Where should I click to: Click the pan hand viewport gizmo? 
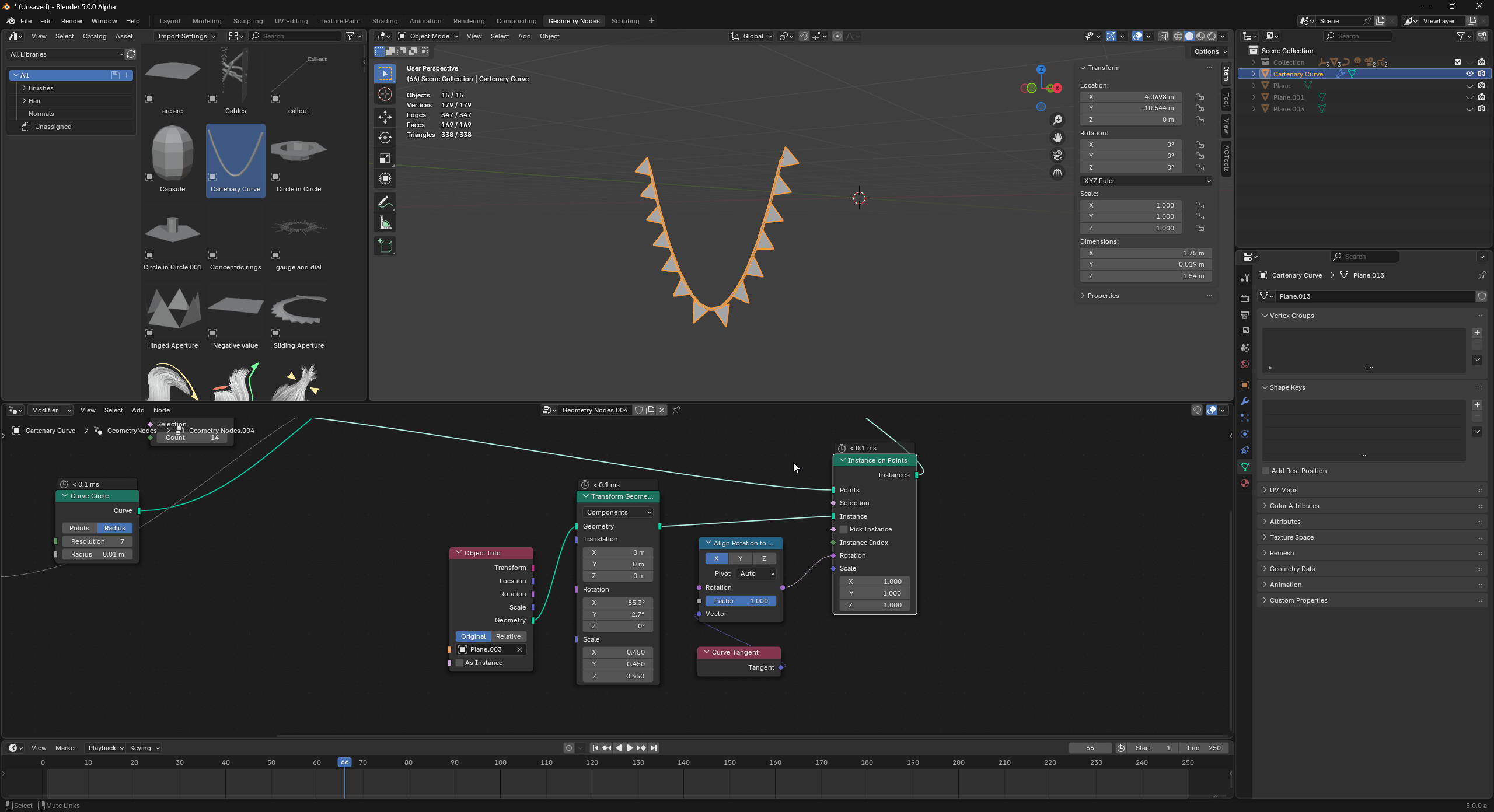click(1057, 138)
